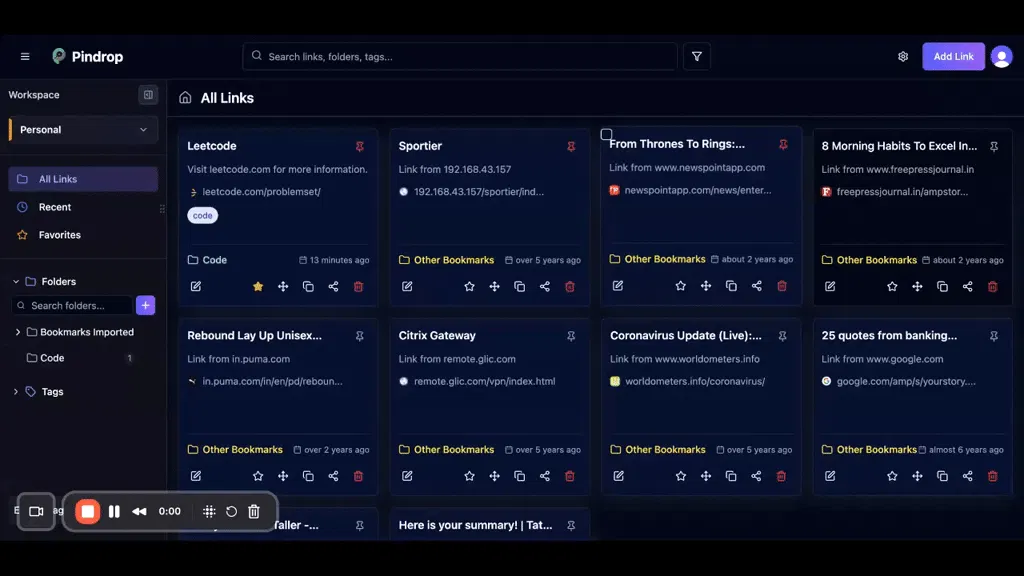1024x576 pixels.
Task: Open the hamburger menu icon
Action: pos(25,57)
